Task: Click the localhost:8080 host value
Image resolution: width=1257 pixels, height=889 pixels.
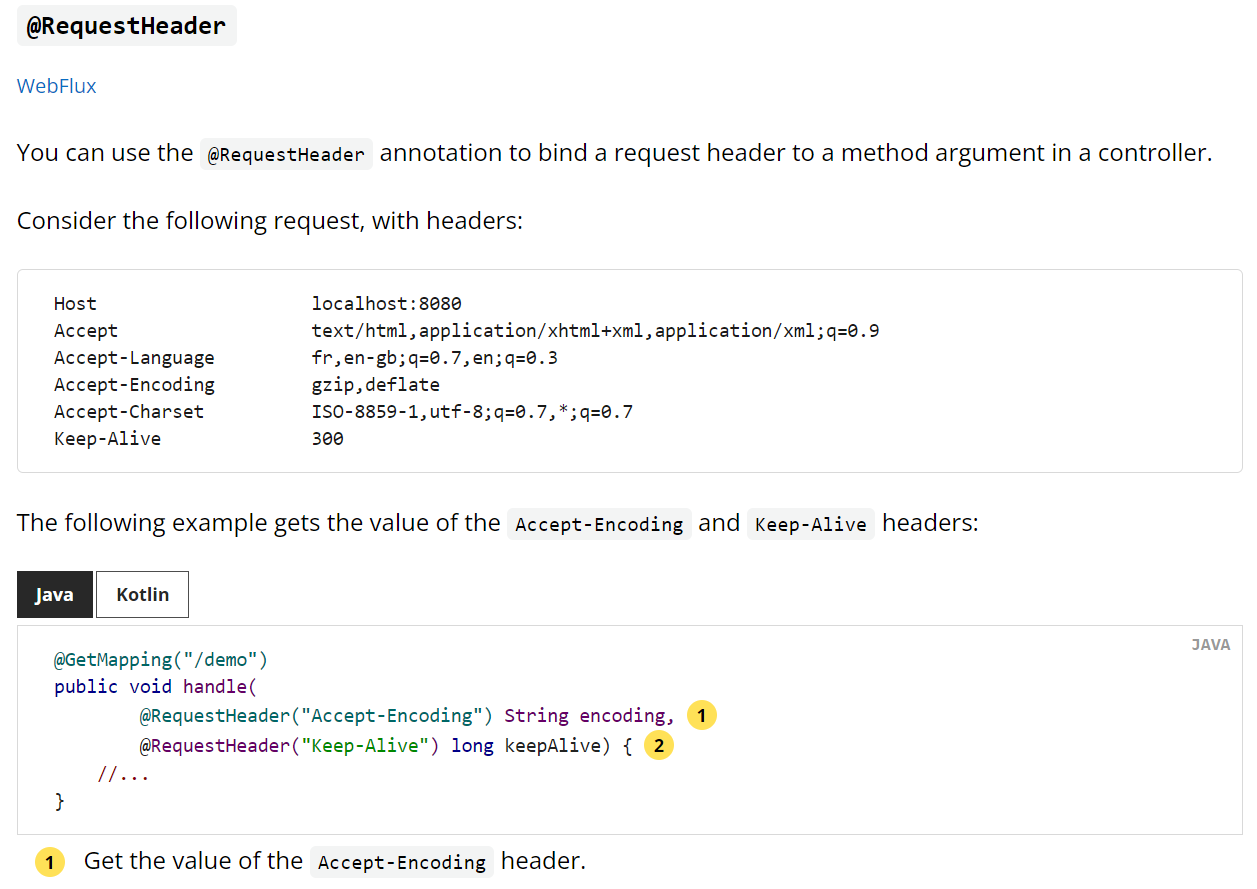Action: (386, 304)
